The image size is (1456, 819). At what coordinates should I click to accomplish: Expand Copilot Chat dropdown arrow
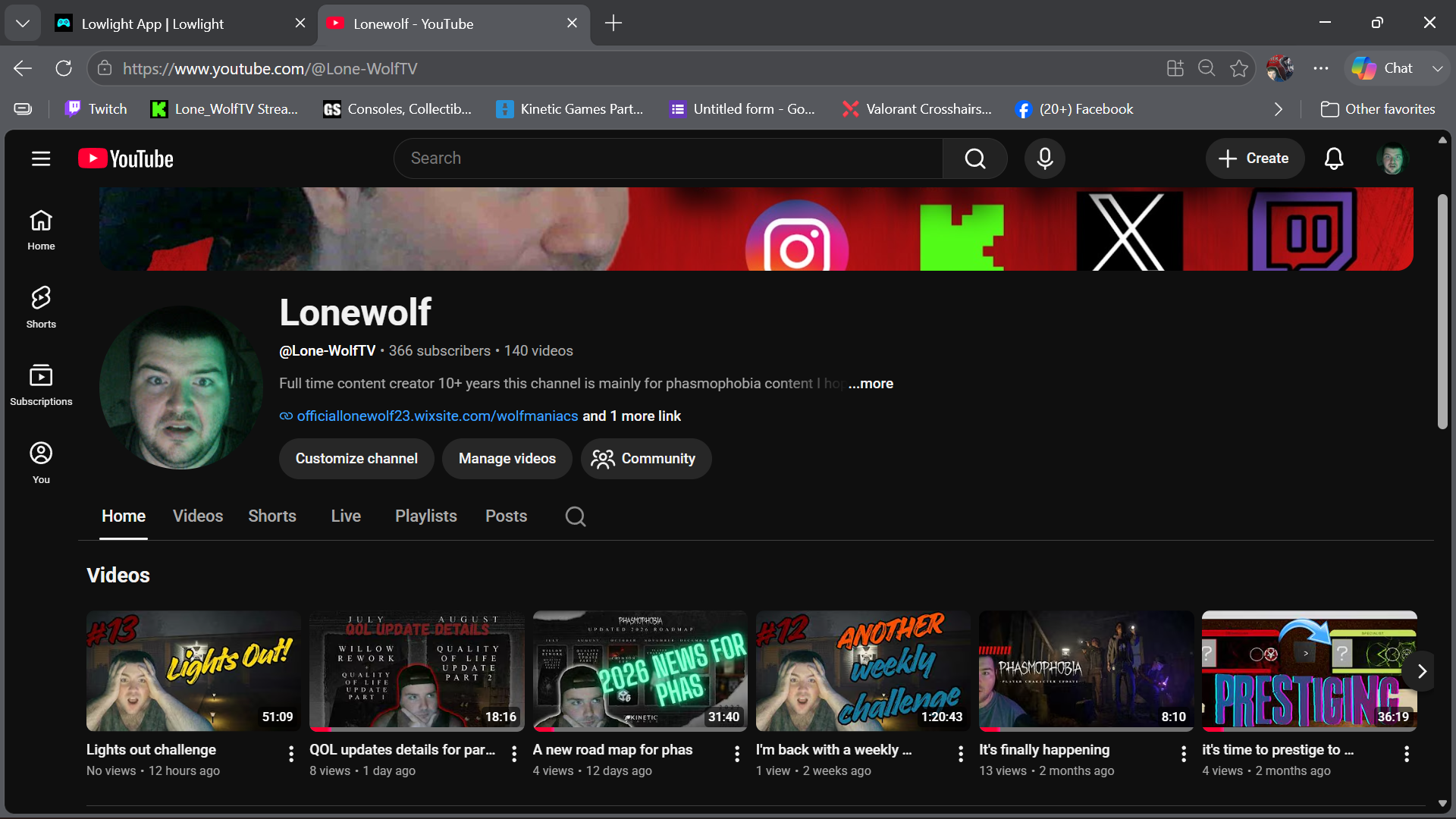[1437, 68]
